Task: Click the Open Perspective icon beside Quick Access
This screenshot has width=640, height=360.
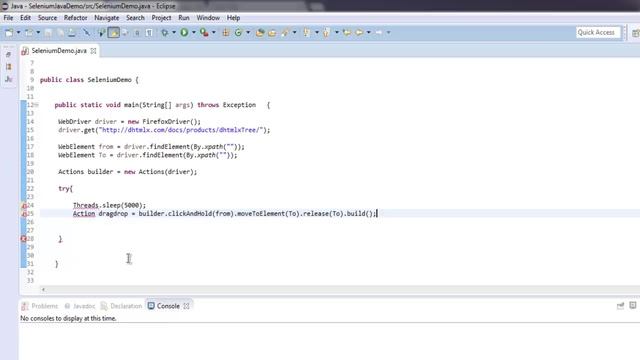Action: tap(636, 33)
